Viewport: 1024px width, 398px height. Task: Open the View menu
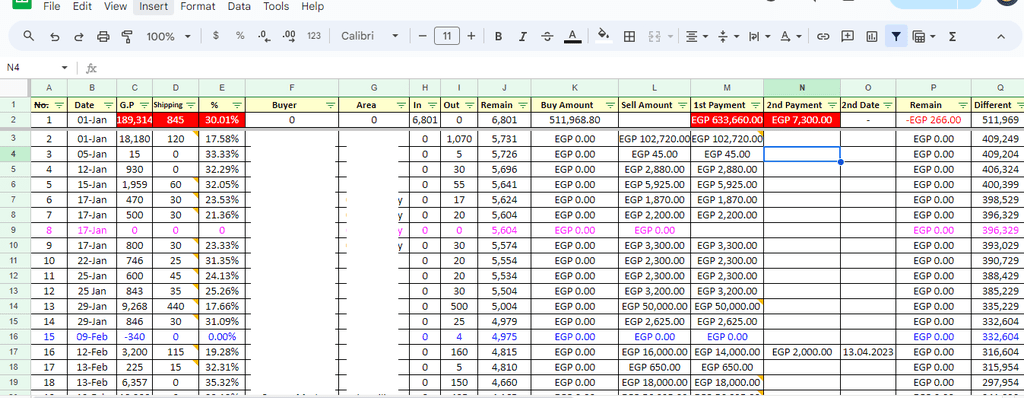(116, 7)
